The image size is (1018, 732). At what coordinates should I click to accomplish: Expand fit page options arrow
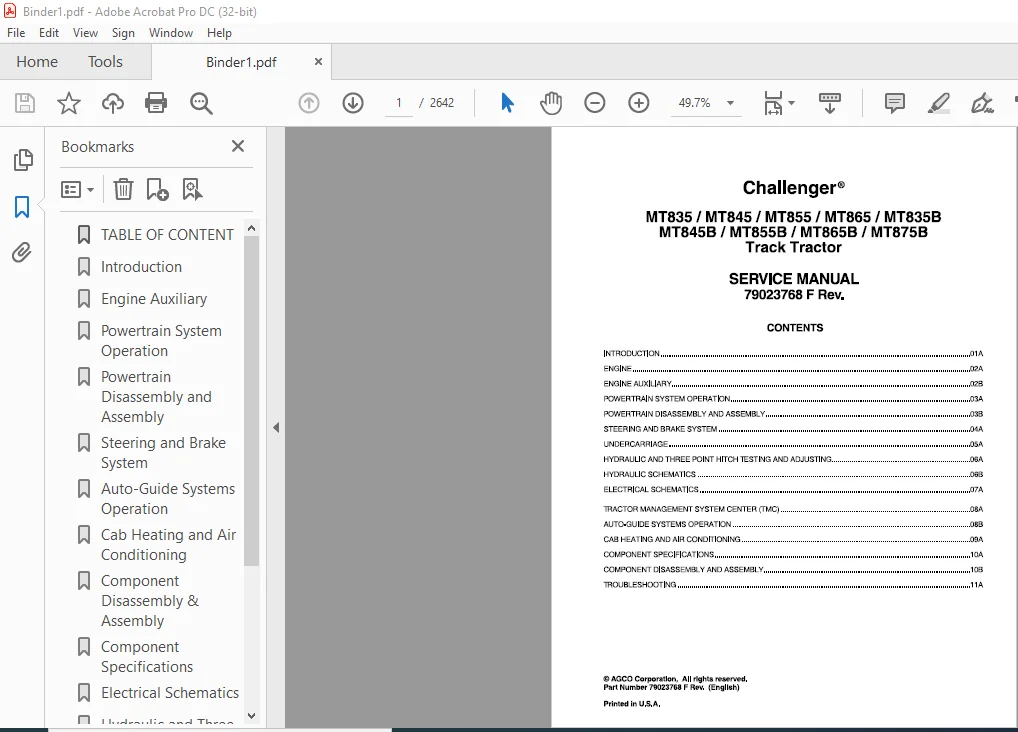pyautogui.click(x=791, y=103)
